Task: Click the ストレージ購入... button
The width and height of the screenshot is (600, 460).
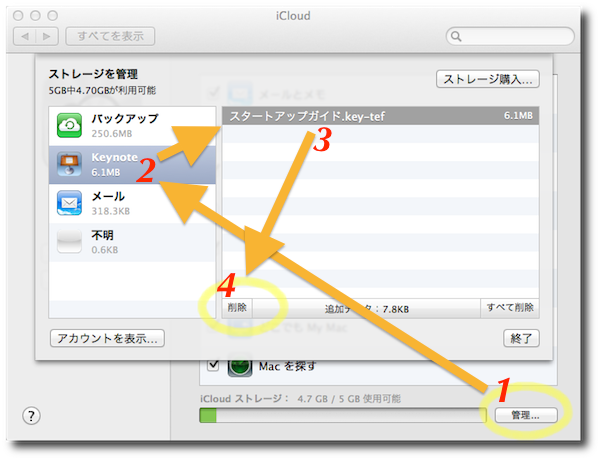Action: (x=488, y=79)
